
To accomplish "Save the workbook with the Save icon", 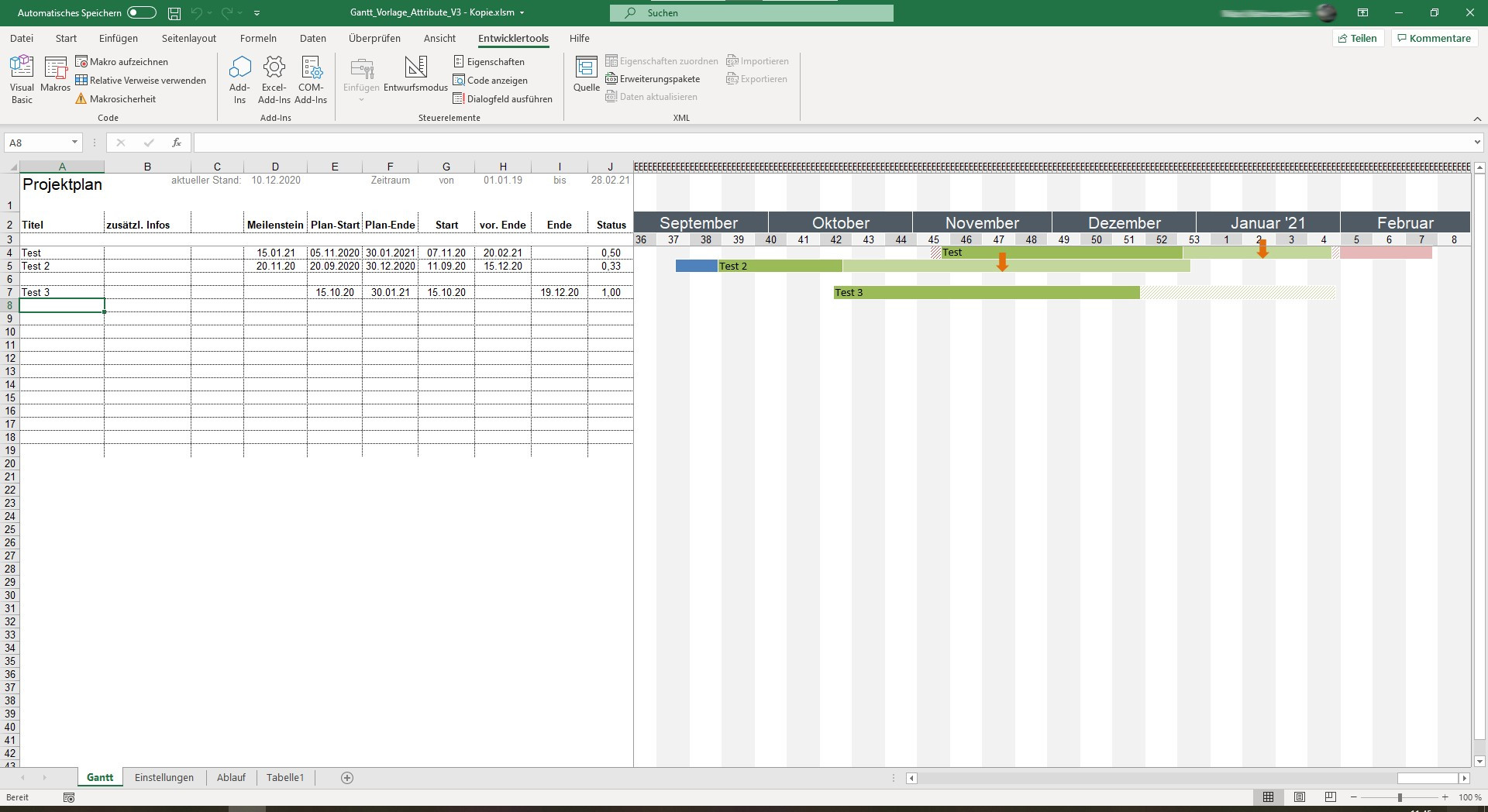I will (174, 12).
